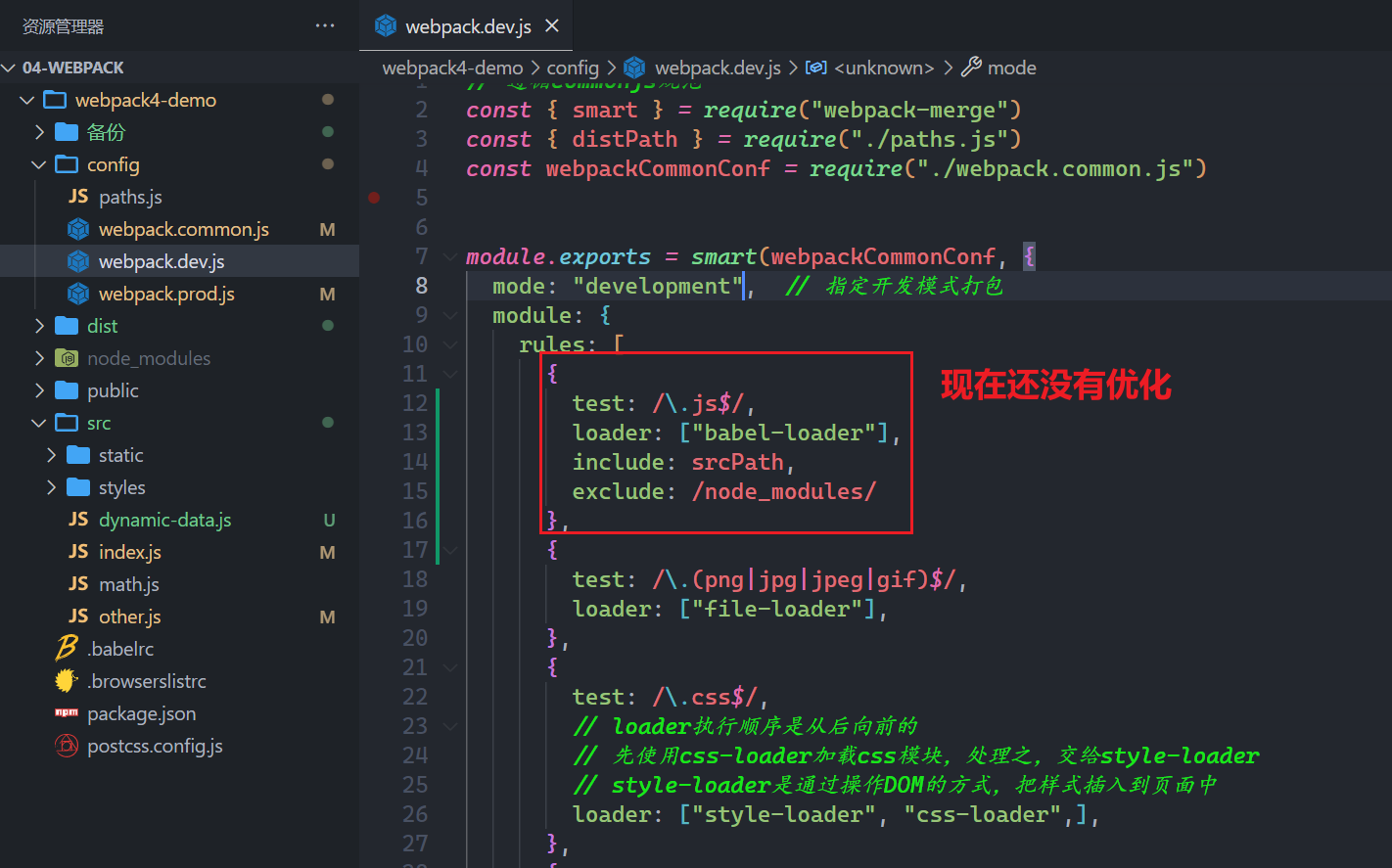Select webpack.dev.js in explorer tree
1392x868 pixels.
(179, 261)
